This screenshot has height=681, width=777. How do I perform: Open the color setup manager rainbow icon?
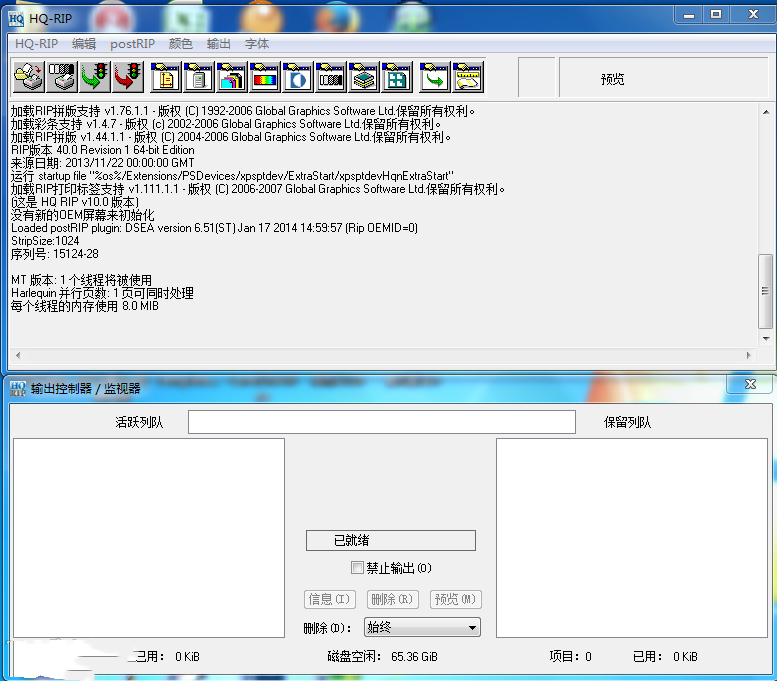point(265,77)
